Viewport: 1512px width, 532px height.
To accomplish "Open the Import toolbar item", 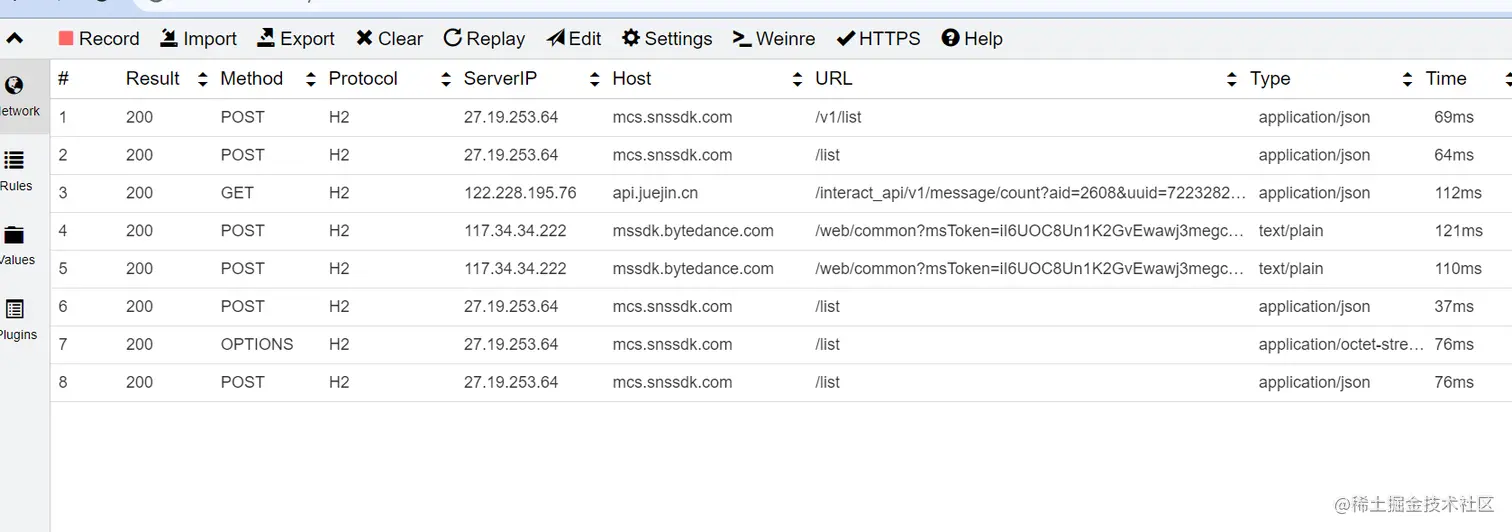I will click(198, 38).
